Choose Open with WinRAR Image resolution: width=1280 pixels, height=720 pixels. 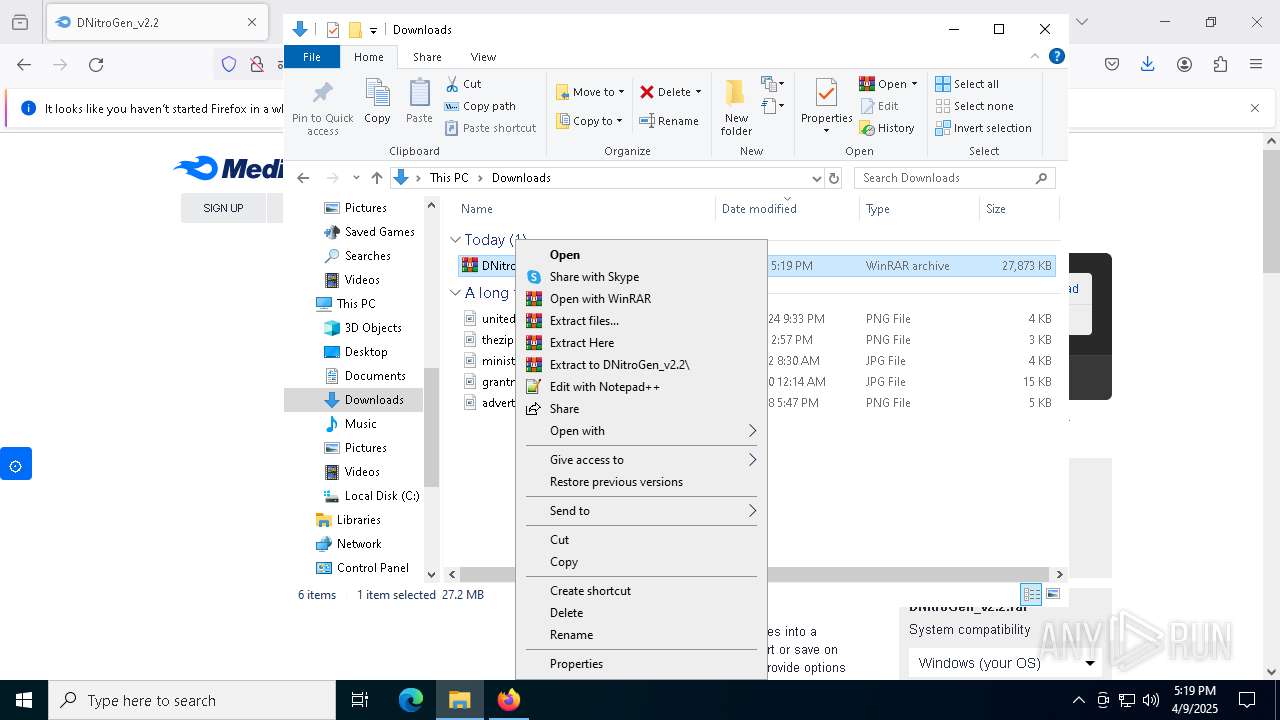click(x=640, y=299)
